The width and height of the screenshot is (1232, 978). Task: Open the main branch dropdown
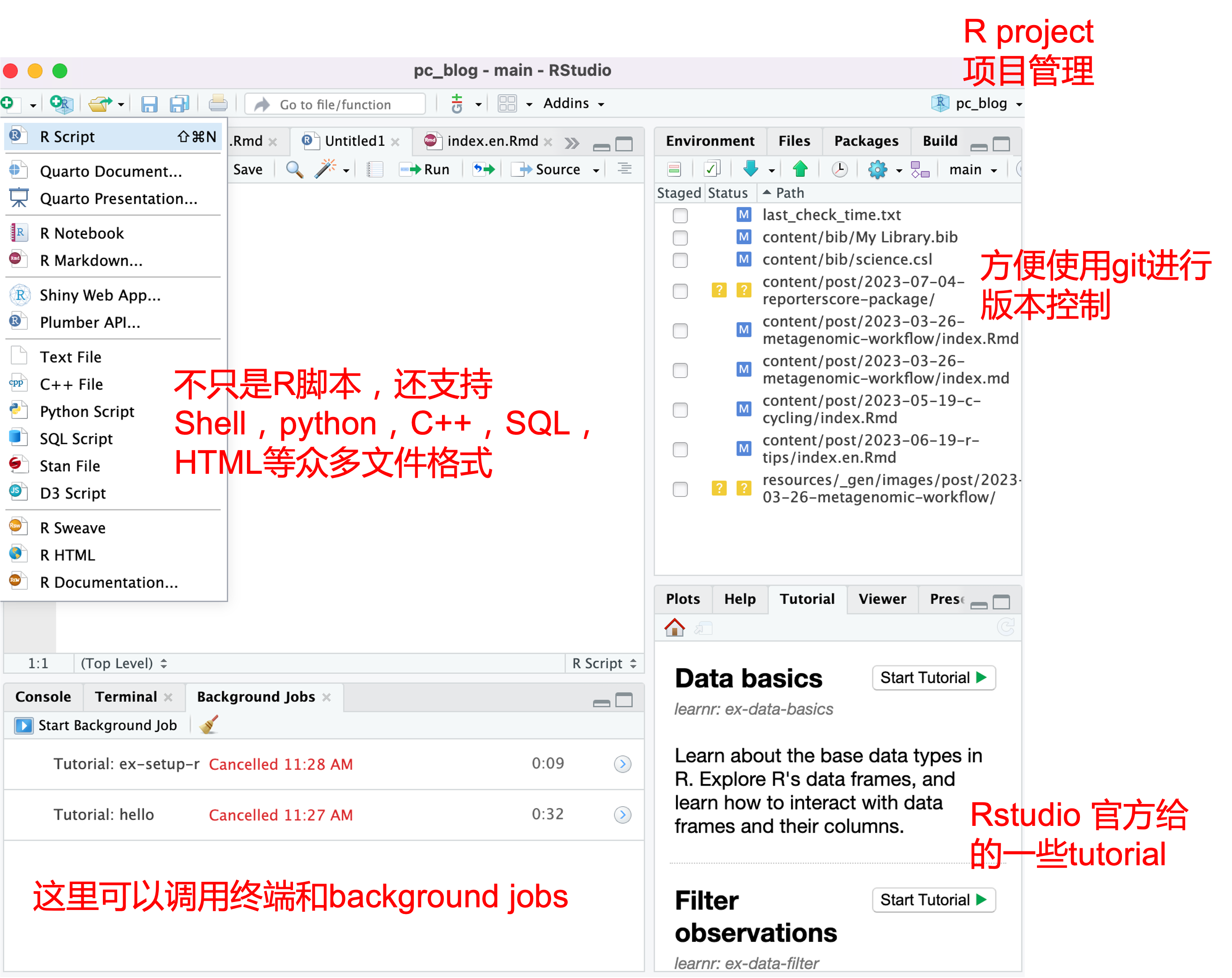pyautogui.click(x=973, y=170)
